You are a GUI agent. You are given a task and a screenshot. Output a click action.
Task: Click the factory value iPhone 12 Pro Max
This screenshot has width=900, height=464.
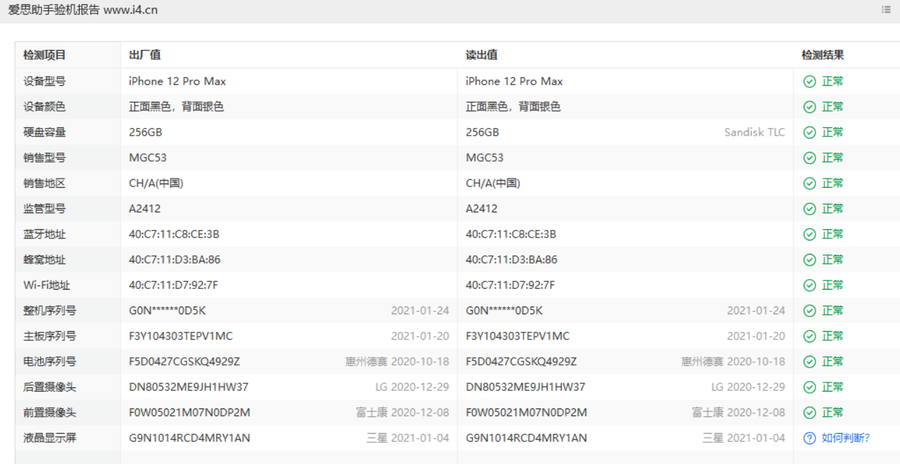tap(177, 82)
